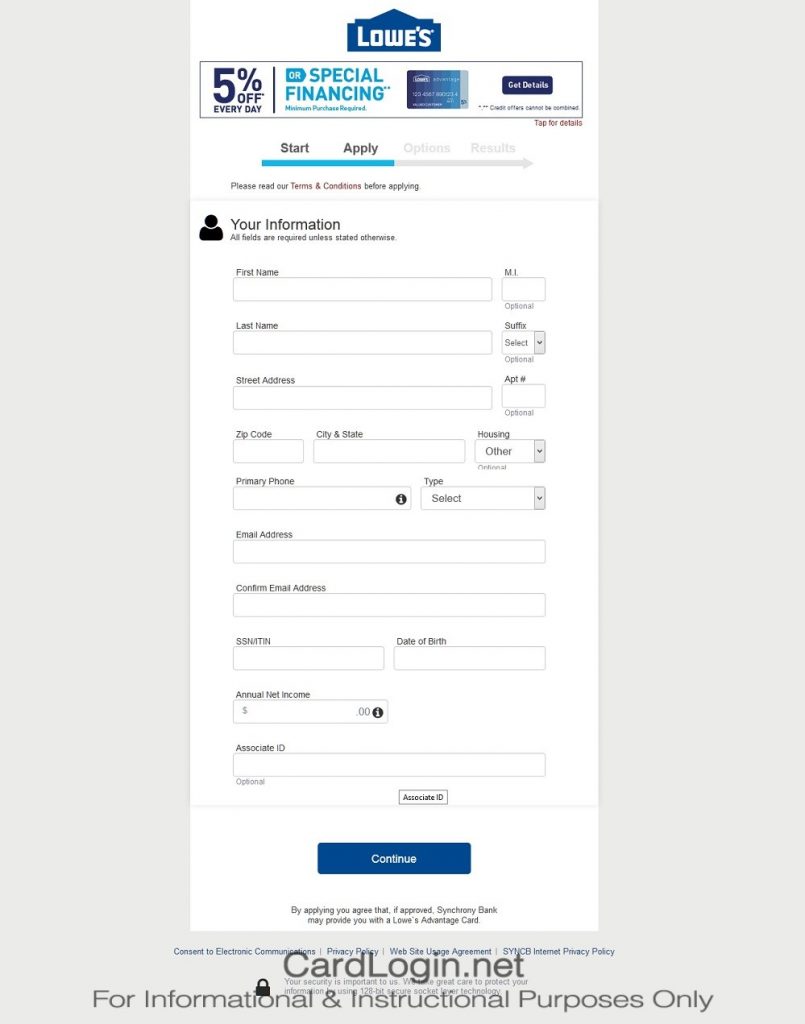Click the Annual Net Income info icon
The width and height of the screenshot is (805, 1024).
coord(377,712)
